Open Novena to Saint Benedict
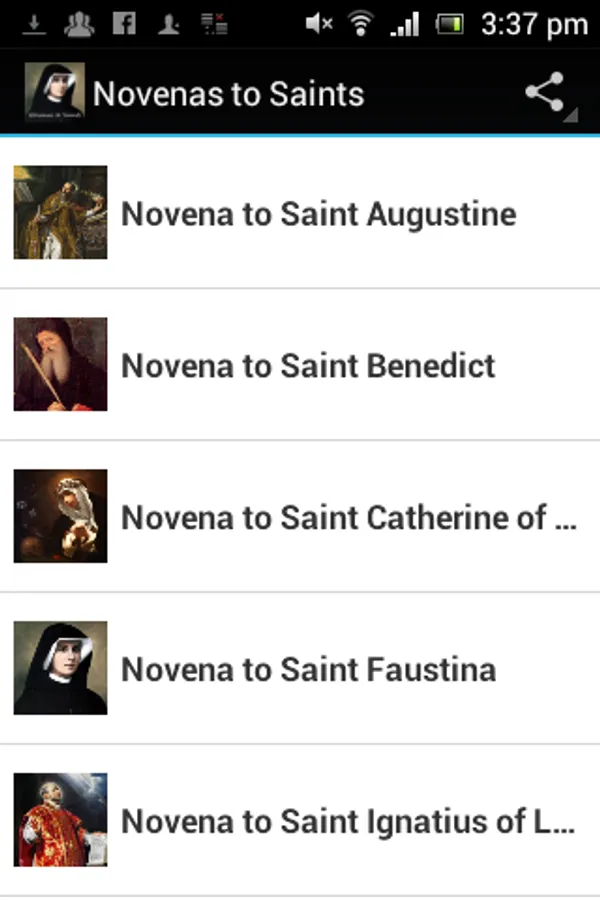Viewport: 600px width, 900px height. click(308, 366)
